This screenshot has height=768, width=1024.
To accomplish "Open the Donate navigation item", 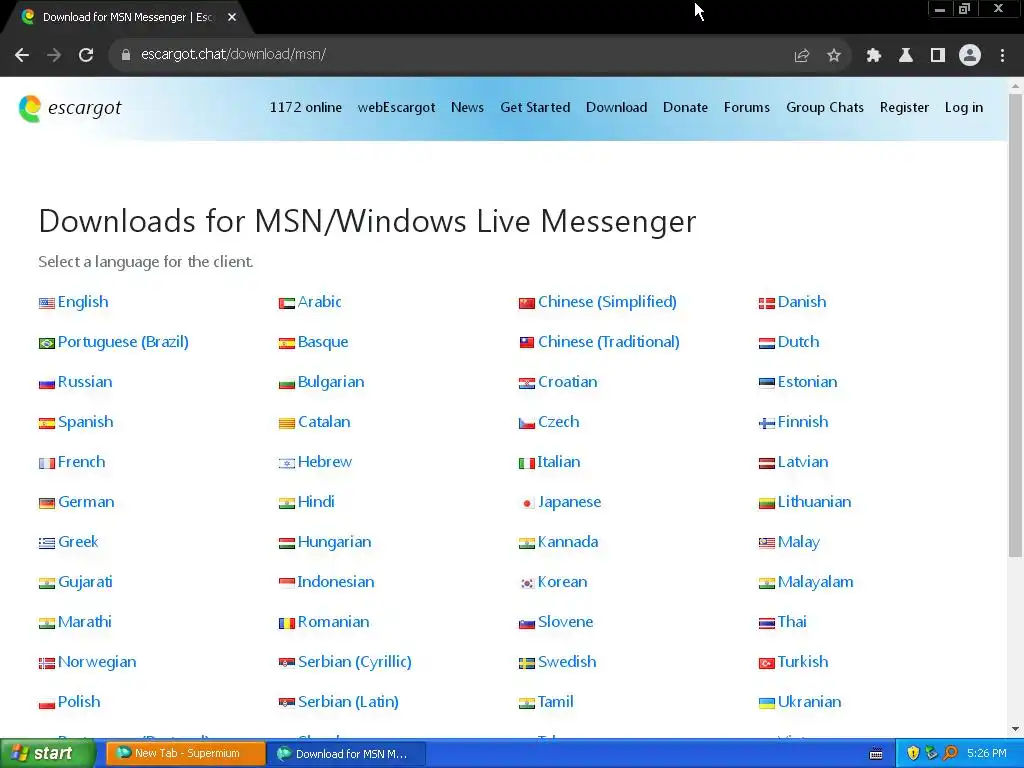I will [x=686, y=108].
